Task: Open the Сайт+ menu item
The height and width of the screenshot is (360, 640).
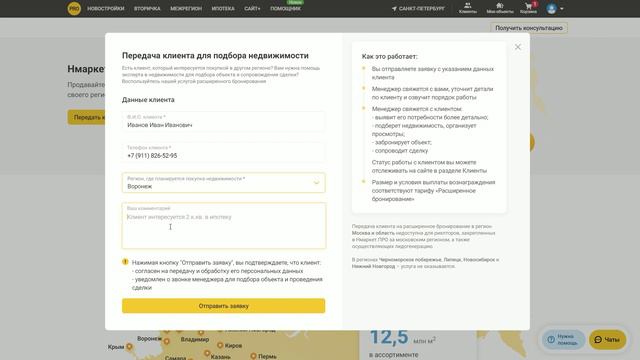Action: (252, 9)
